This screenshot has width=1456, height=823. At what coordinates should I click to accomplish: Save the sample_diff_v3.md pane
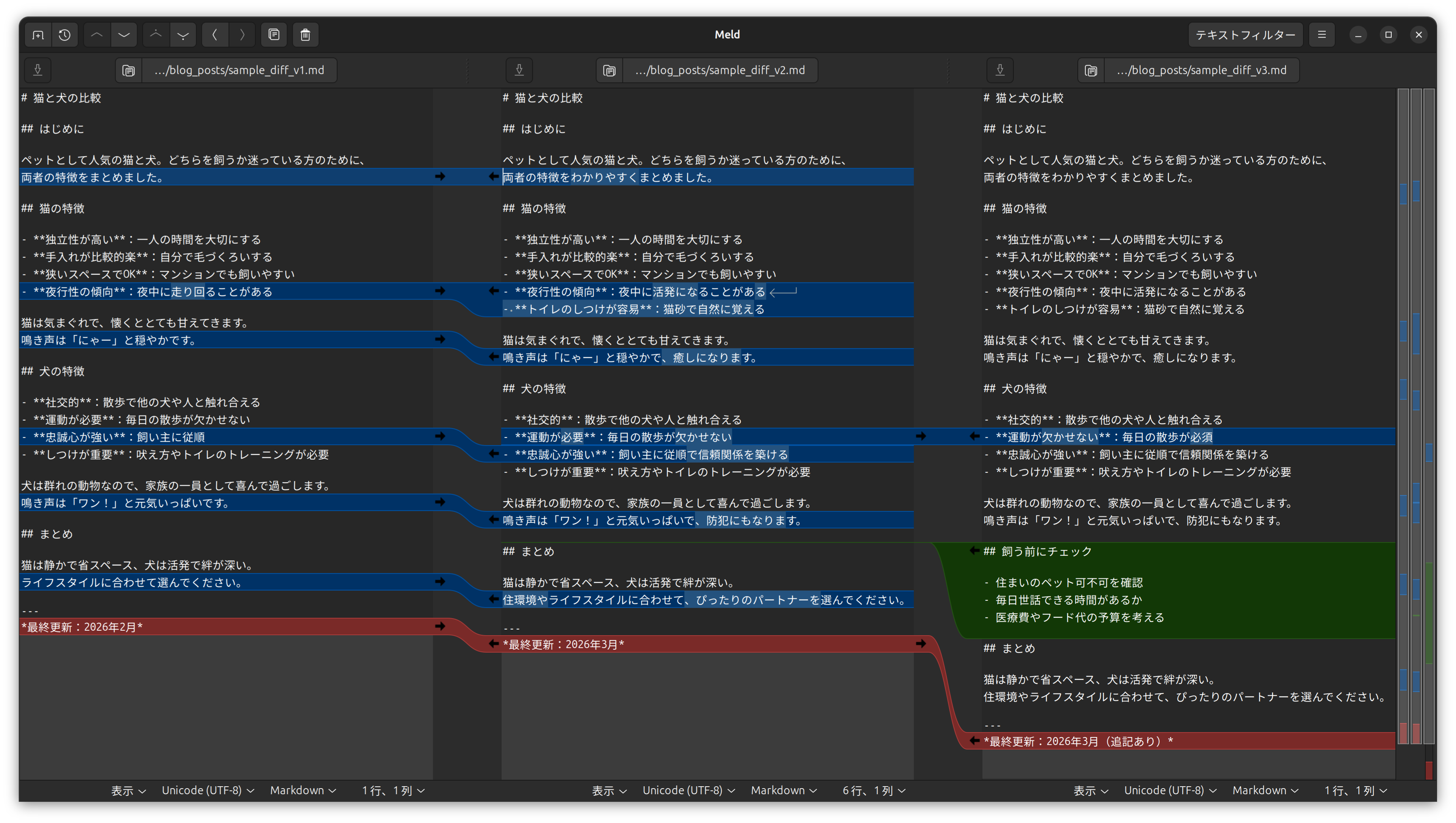[x=1000, y=70]
